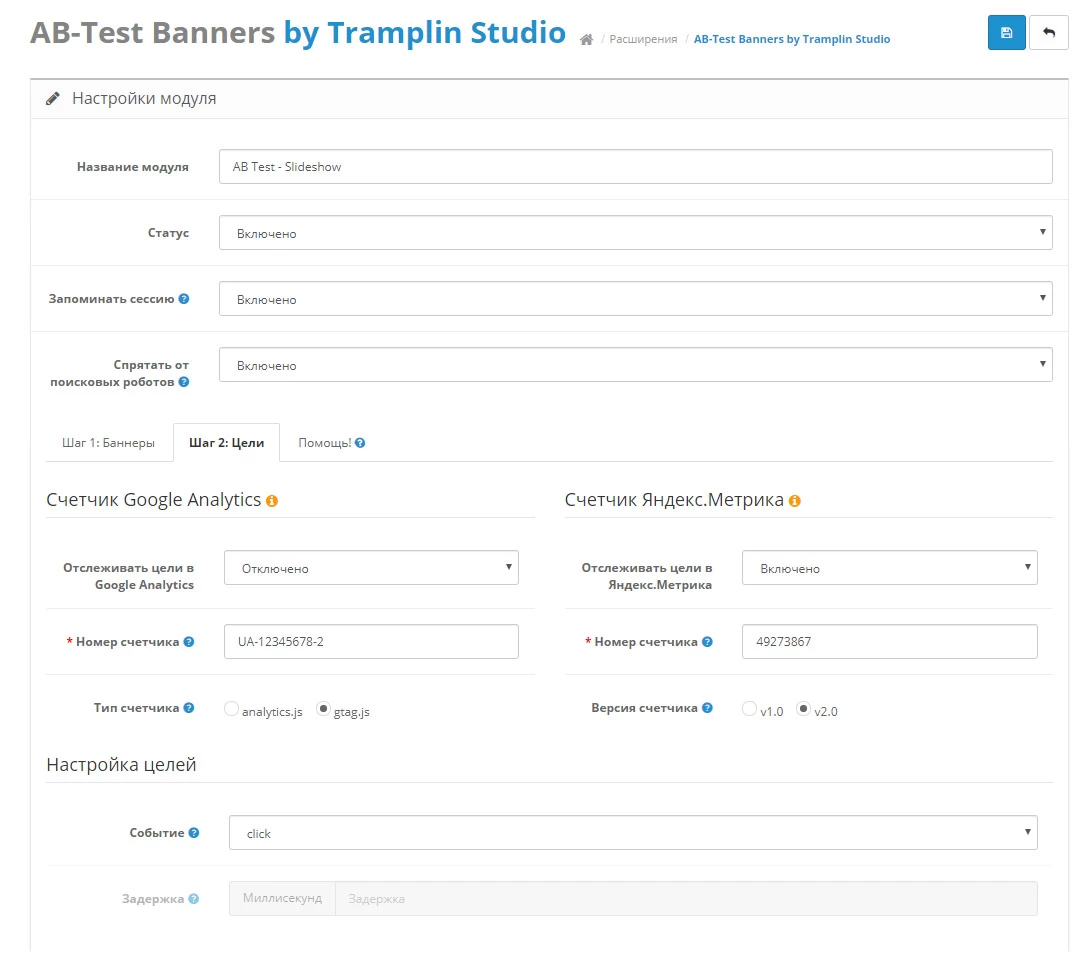The image size is (1089, 958).
Task: Open the Помощь! tab
Action: tap(331, 443)
